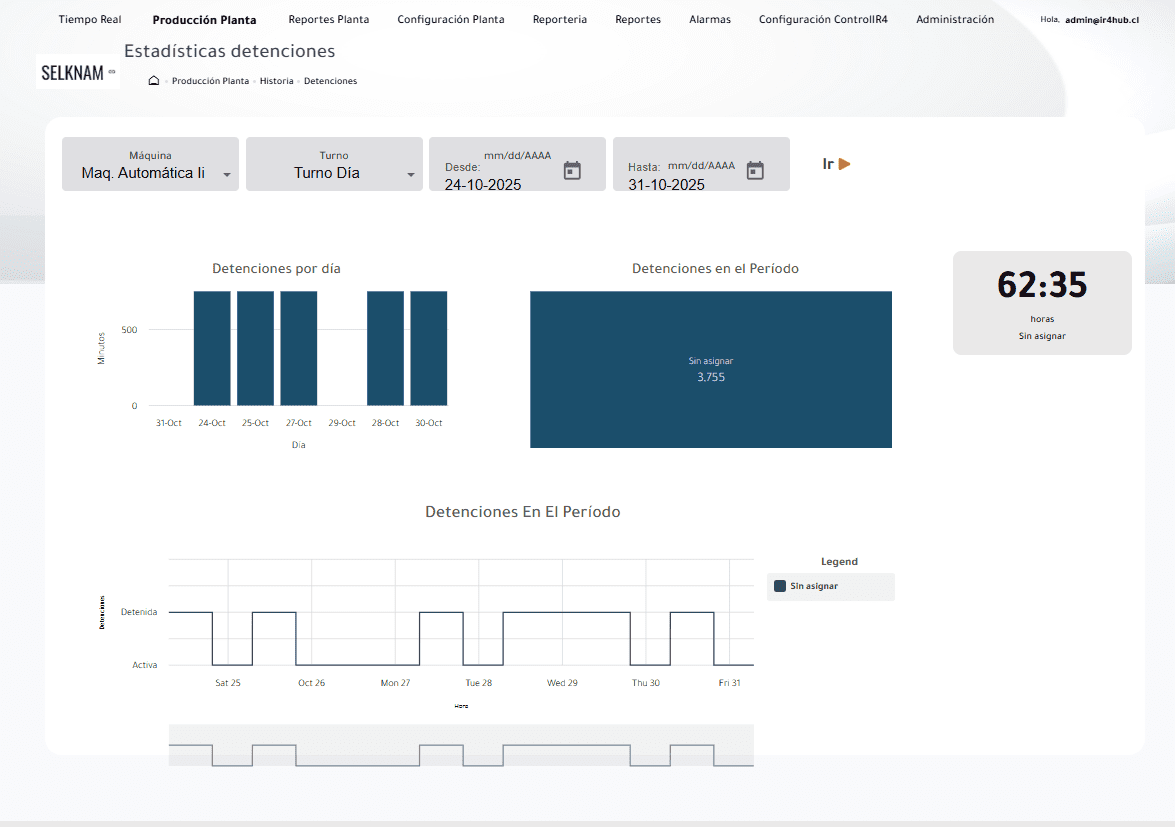Open the Desde date calendar icon
This screenshot has height=827, width=1175.
click(572, 170)
